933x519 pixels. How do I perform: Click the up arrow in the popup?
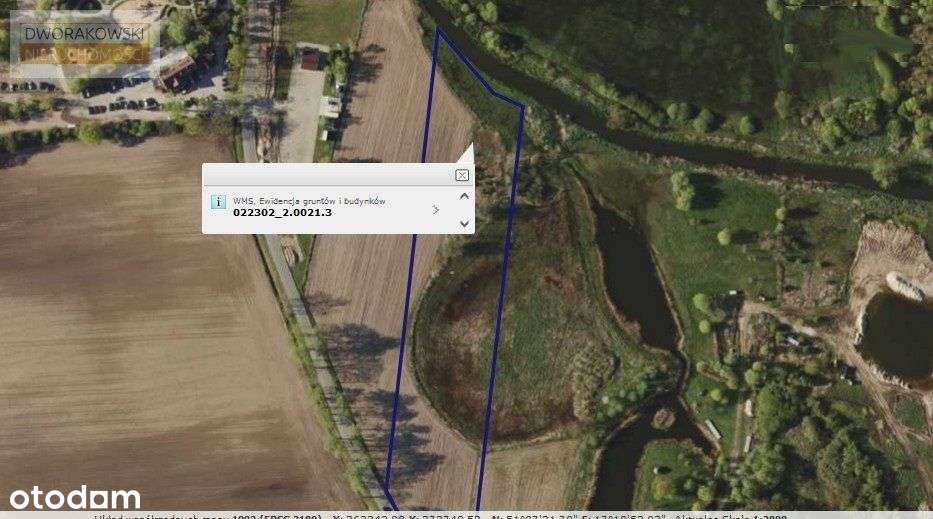(464, 196)
